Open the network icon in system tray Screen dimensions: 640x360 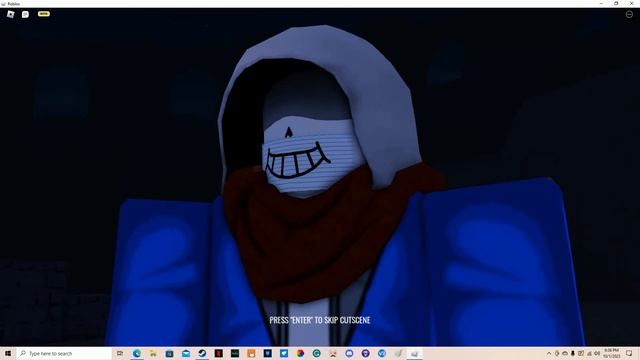pyautogui.click(x=589, y=353)
